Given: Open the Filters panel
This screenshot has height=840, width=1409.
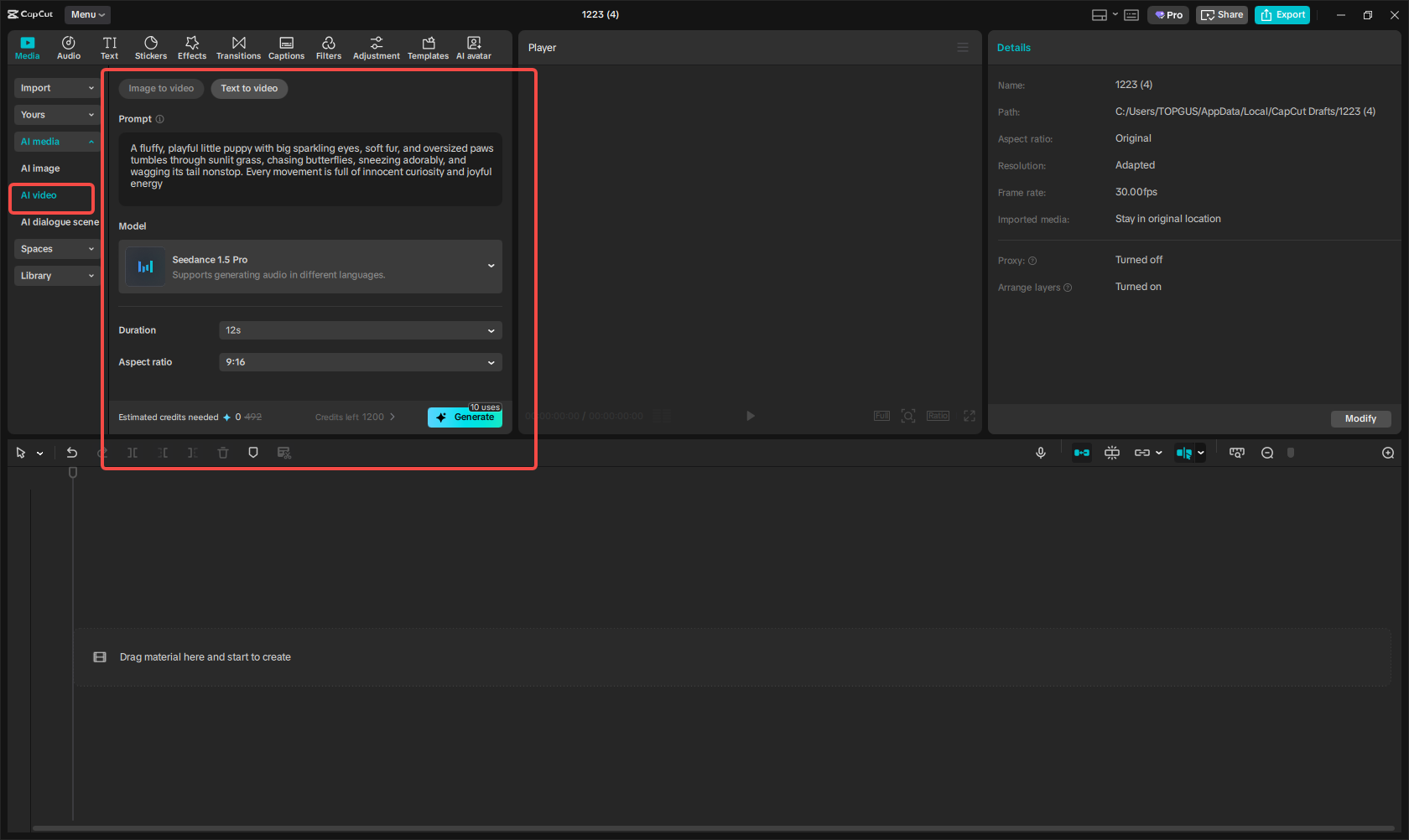Looking at the screenshot, I should pos(329,47).
